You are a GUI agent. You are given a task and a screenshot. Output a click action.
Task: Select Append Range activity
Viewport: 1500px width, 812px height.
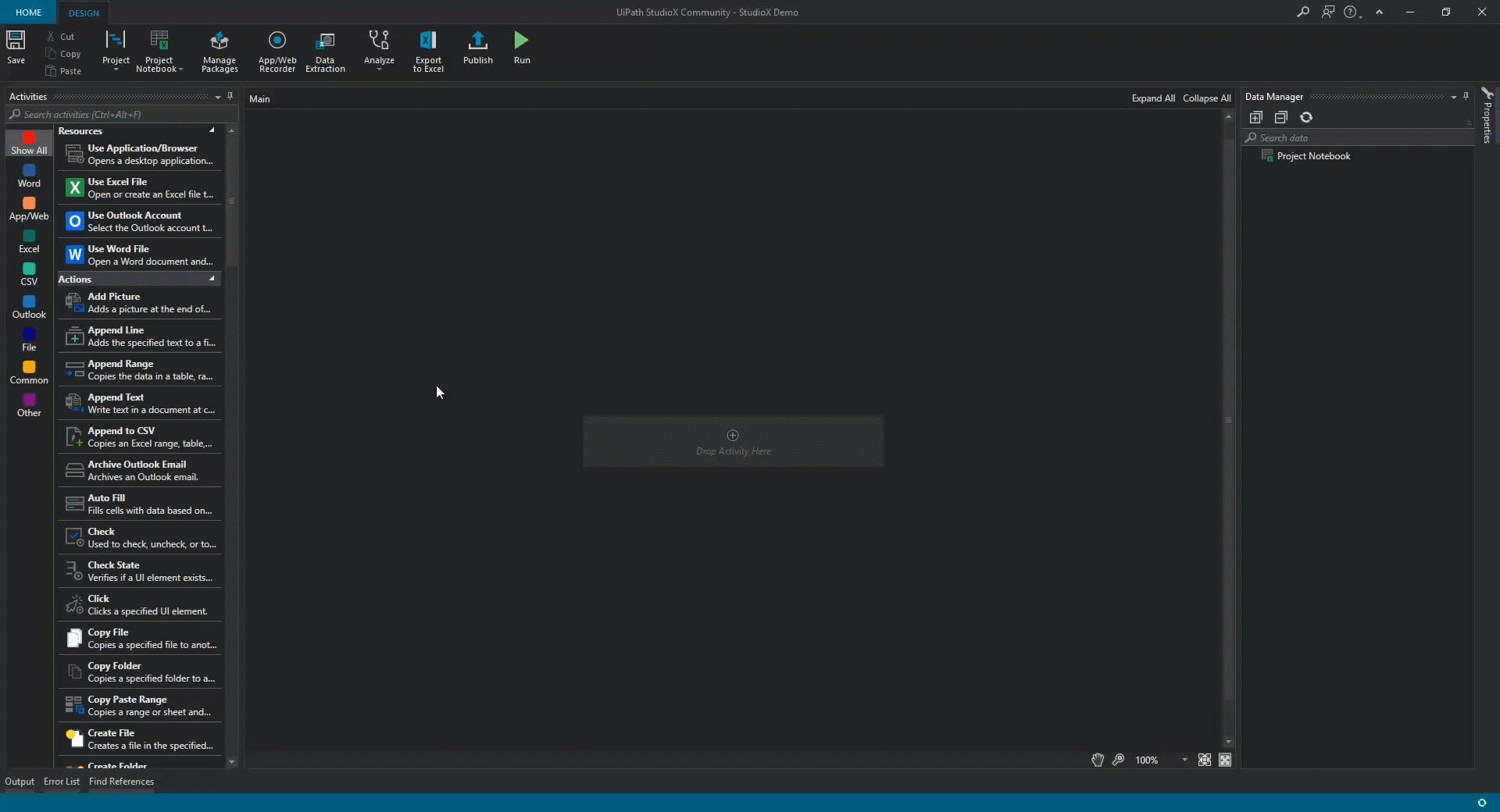click(x=139, y=370)
